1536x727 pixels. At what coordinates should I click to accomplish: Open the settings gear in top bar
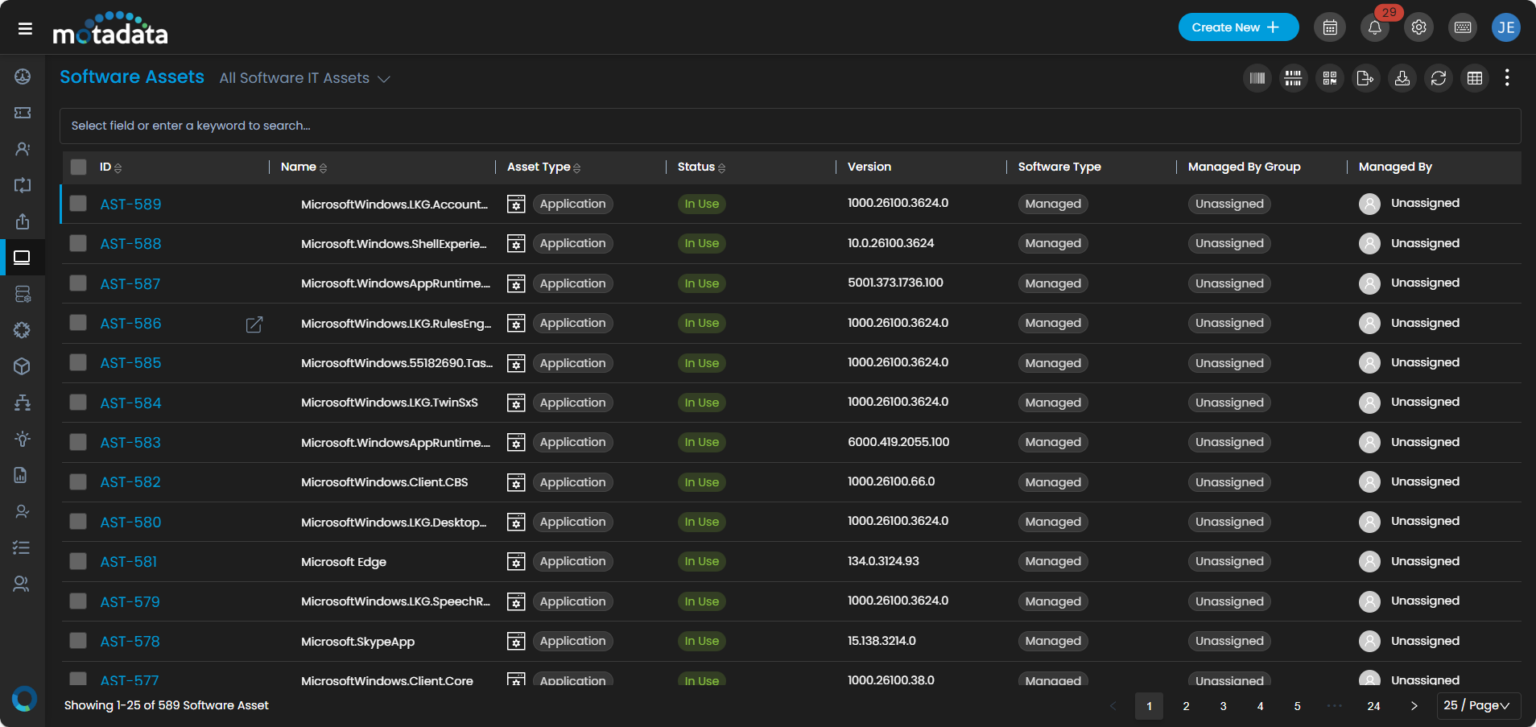(x=1418, y=28)
